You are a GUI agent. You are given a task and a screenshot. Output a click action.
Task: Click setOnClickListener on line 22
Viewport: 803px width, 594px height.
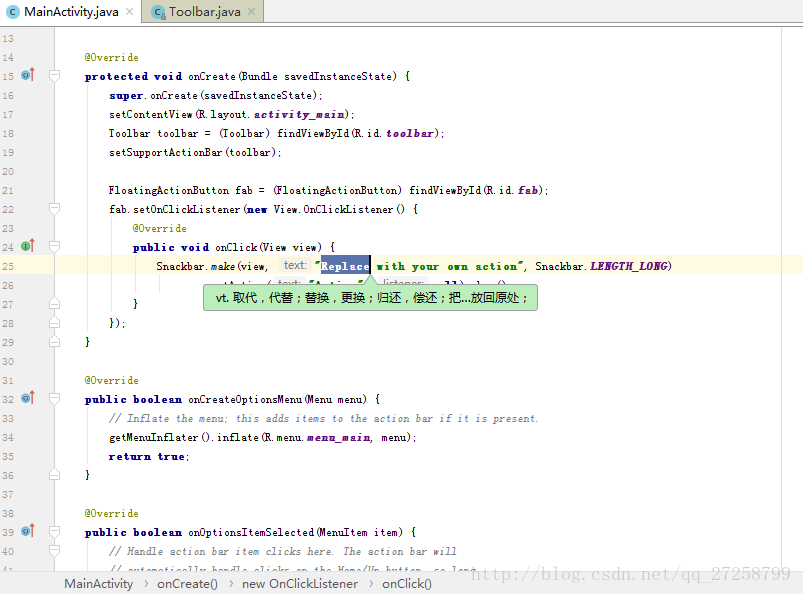click(x=186, y=209)
